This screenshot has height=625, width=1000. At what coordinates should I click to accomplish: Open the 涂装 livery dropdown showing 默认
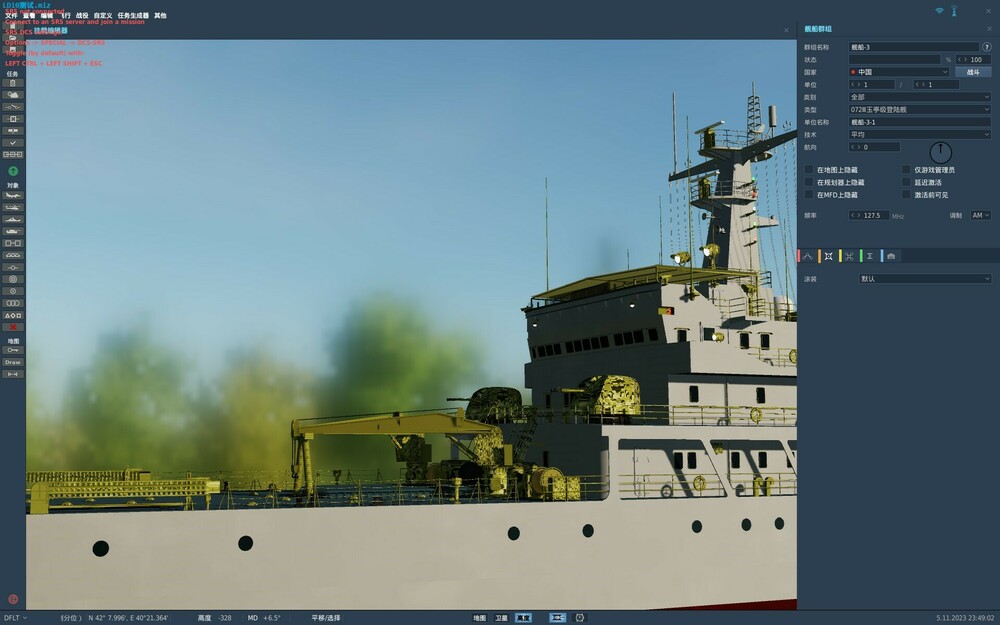[x=925, y=279]
